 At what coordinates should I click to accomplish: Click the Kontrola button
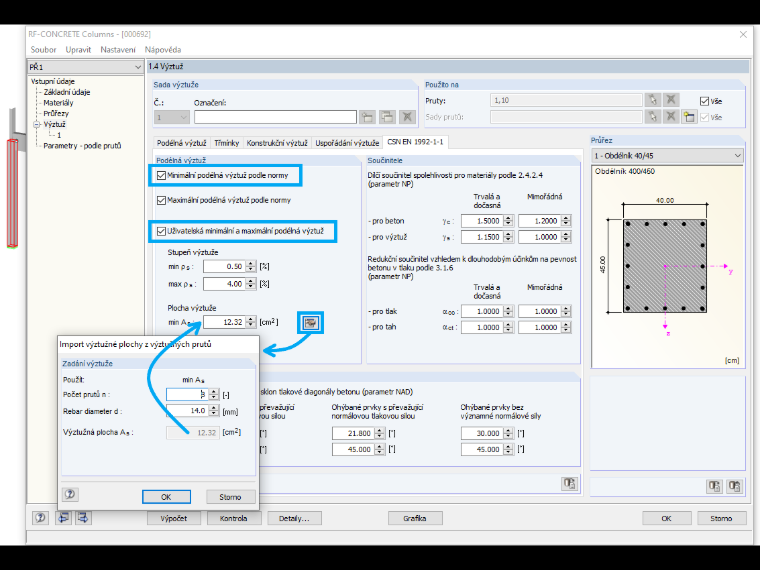(234, 518)
